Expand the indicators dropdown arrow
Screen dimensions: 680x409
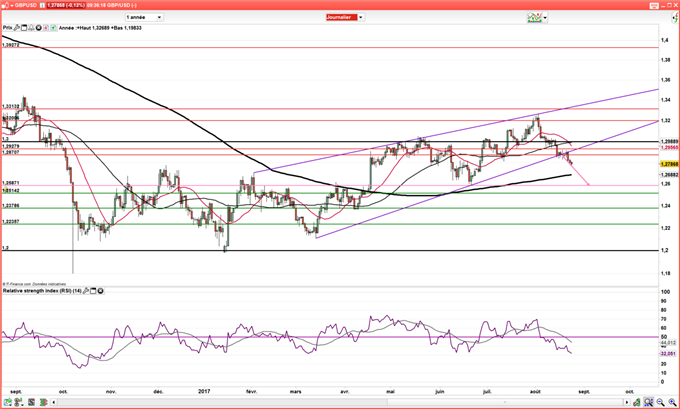click(545, 18)
